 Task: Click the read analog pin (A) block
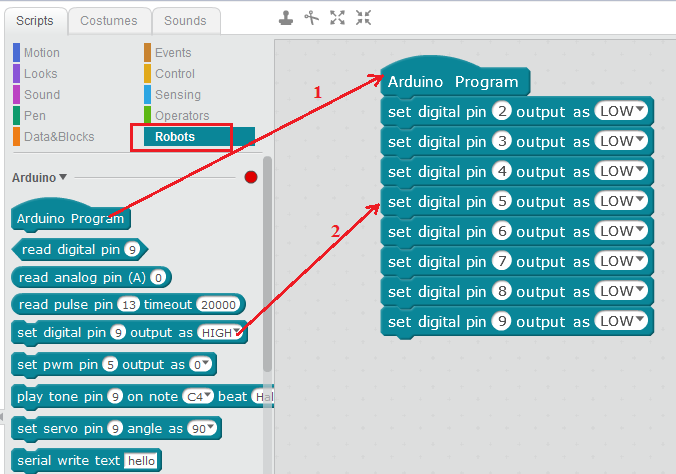[x=91, y=277]
